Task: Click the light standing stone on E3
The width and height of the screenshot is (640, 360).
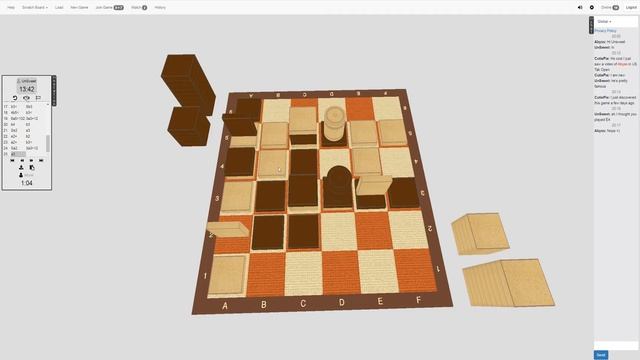Action: 373,185
